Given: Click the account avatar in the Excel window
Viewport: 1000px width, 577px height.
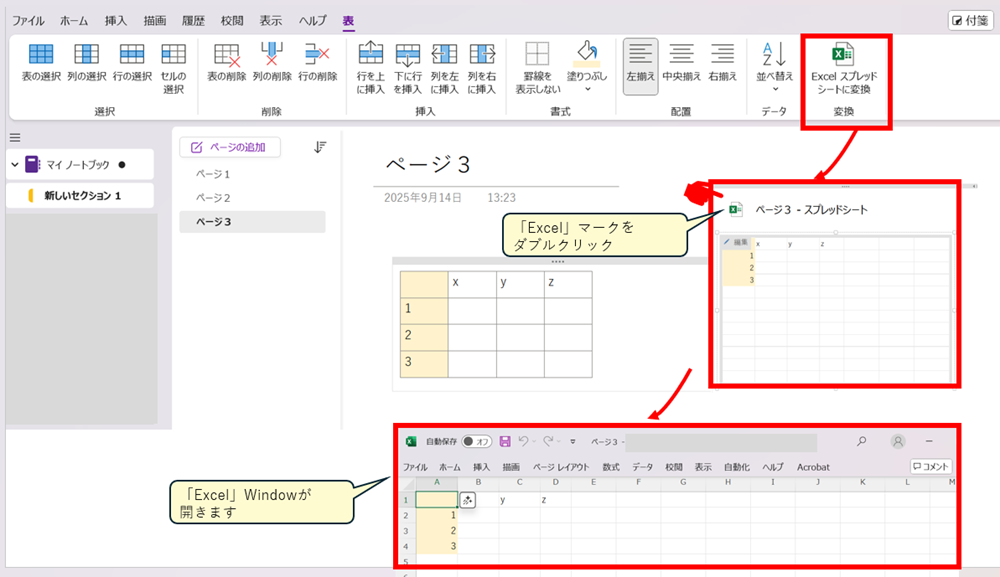Looking at the screenshot, I should click(898, 441).
